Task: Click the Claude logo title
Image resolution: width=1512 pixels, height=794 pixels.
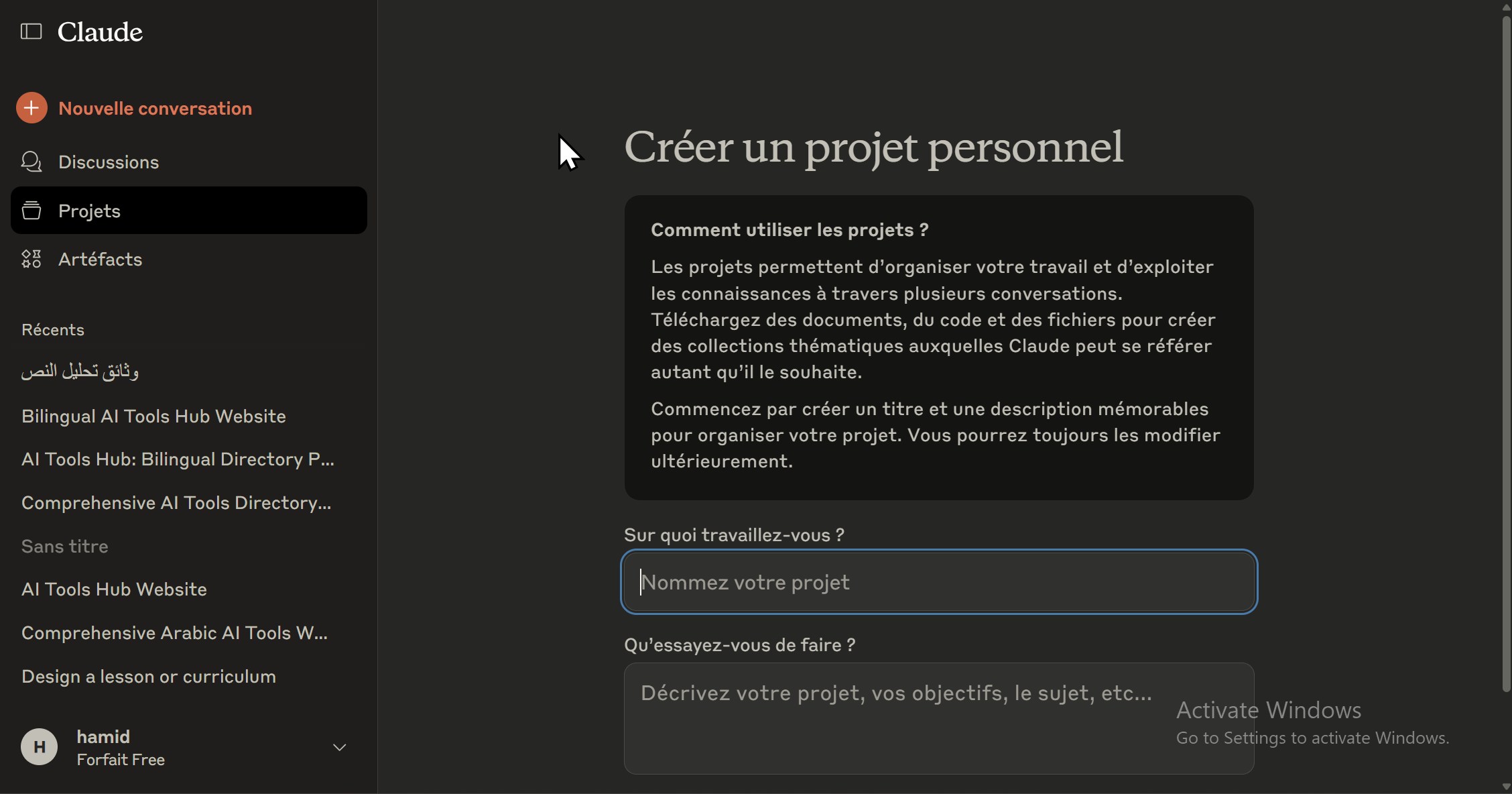Action: [x=100, y=32]
